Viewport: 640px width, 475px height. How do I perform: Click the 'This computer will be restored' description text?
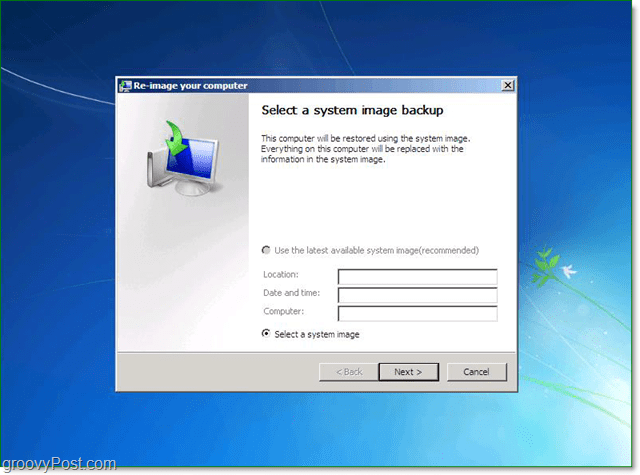(365, 149)
